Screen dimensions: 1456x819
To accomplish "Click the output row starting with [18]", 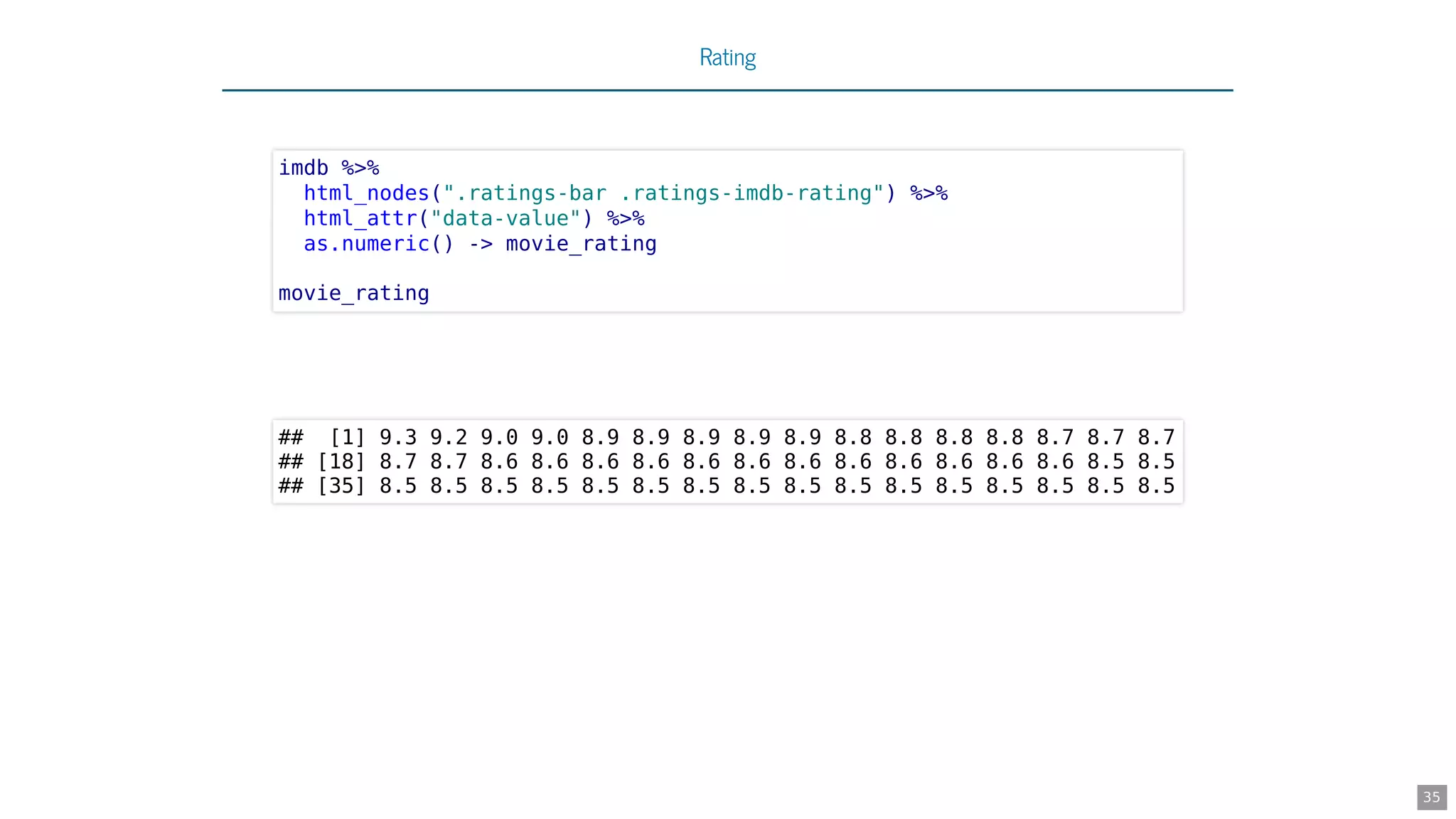I will [727, 461].
